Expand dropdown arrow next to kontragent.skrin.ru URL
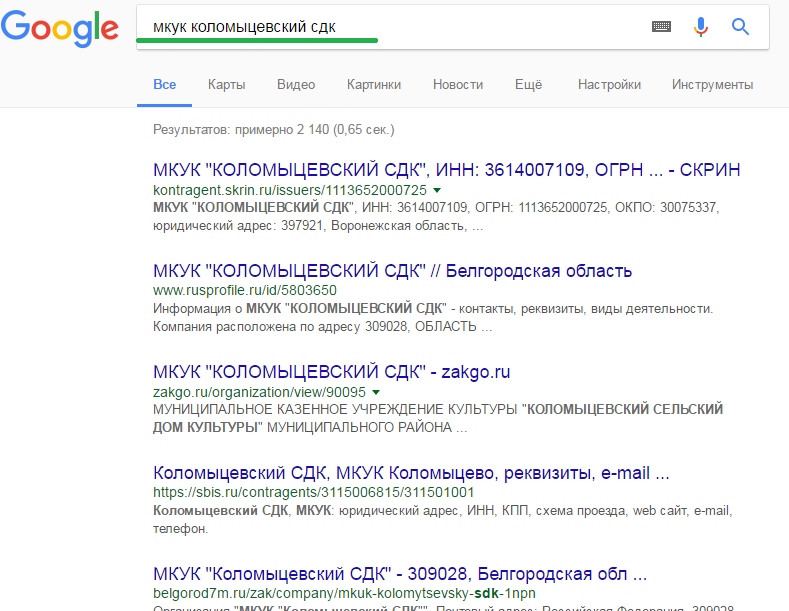 click(437, 190)
